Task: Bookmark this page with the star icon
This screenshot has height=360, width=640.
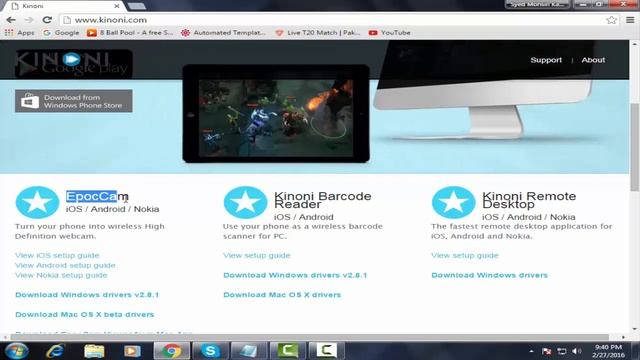Action: tap(611, 20)
